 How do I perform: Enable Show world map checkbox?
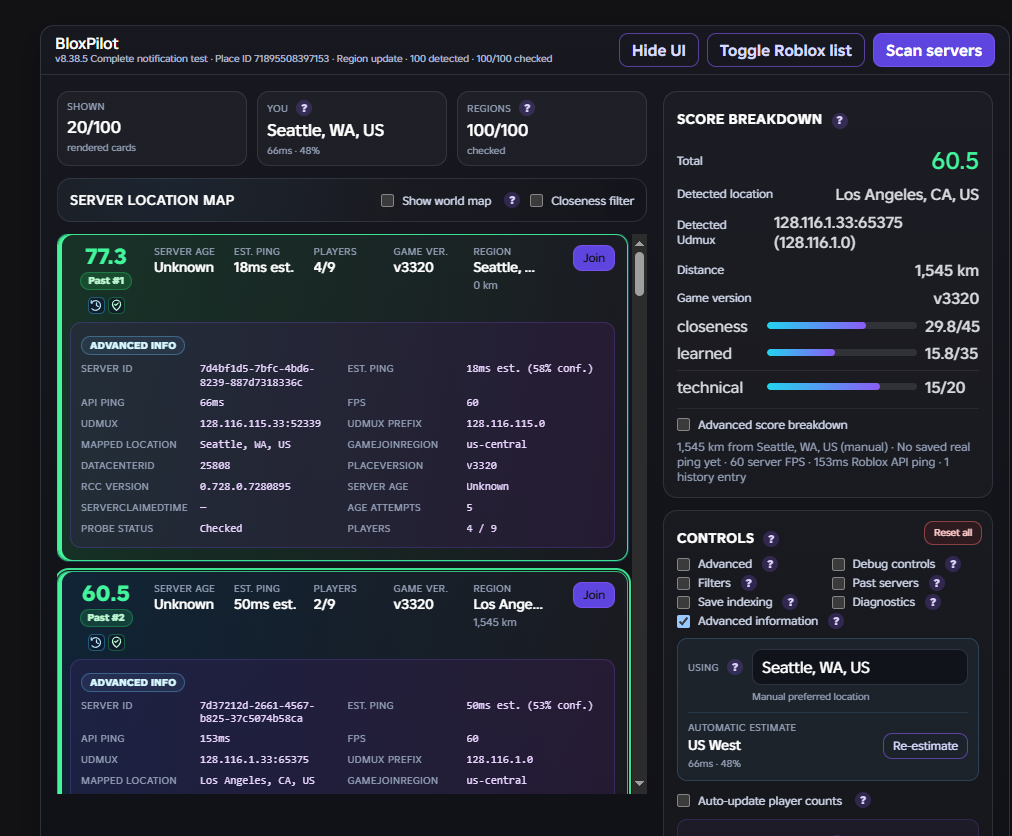(x=387, y=201)
